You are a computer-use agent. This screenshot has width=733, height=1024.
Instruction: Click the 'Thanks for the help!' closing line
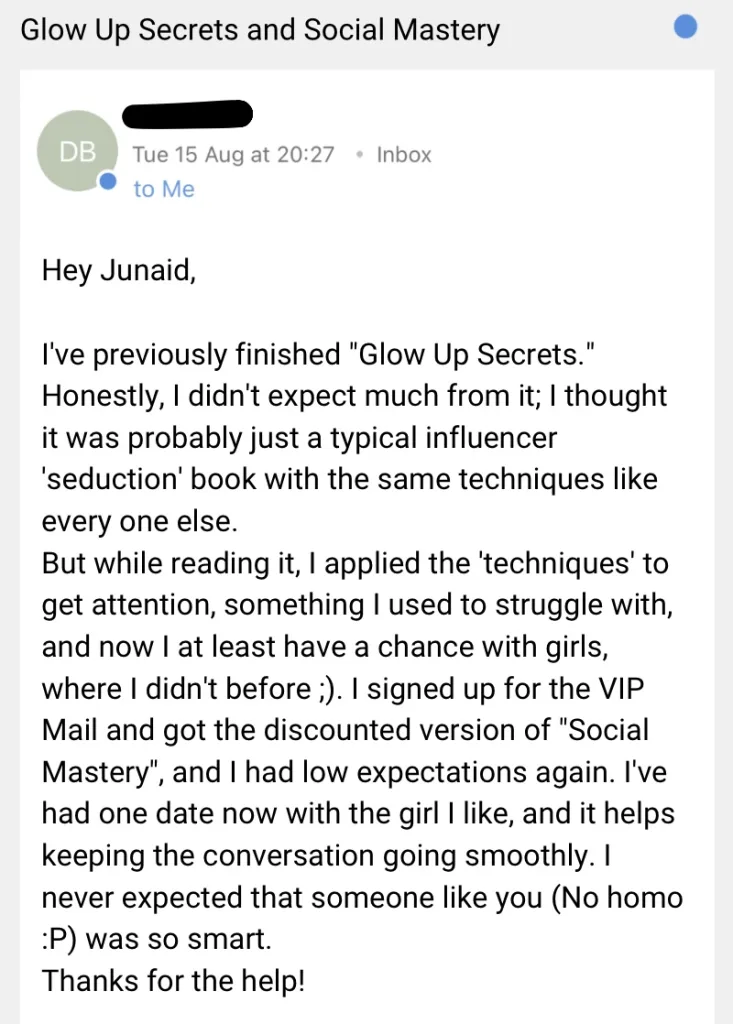[x=173, y=981]
